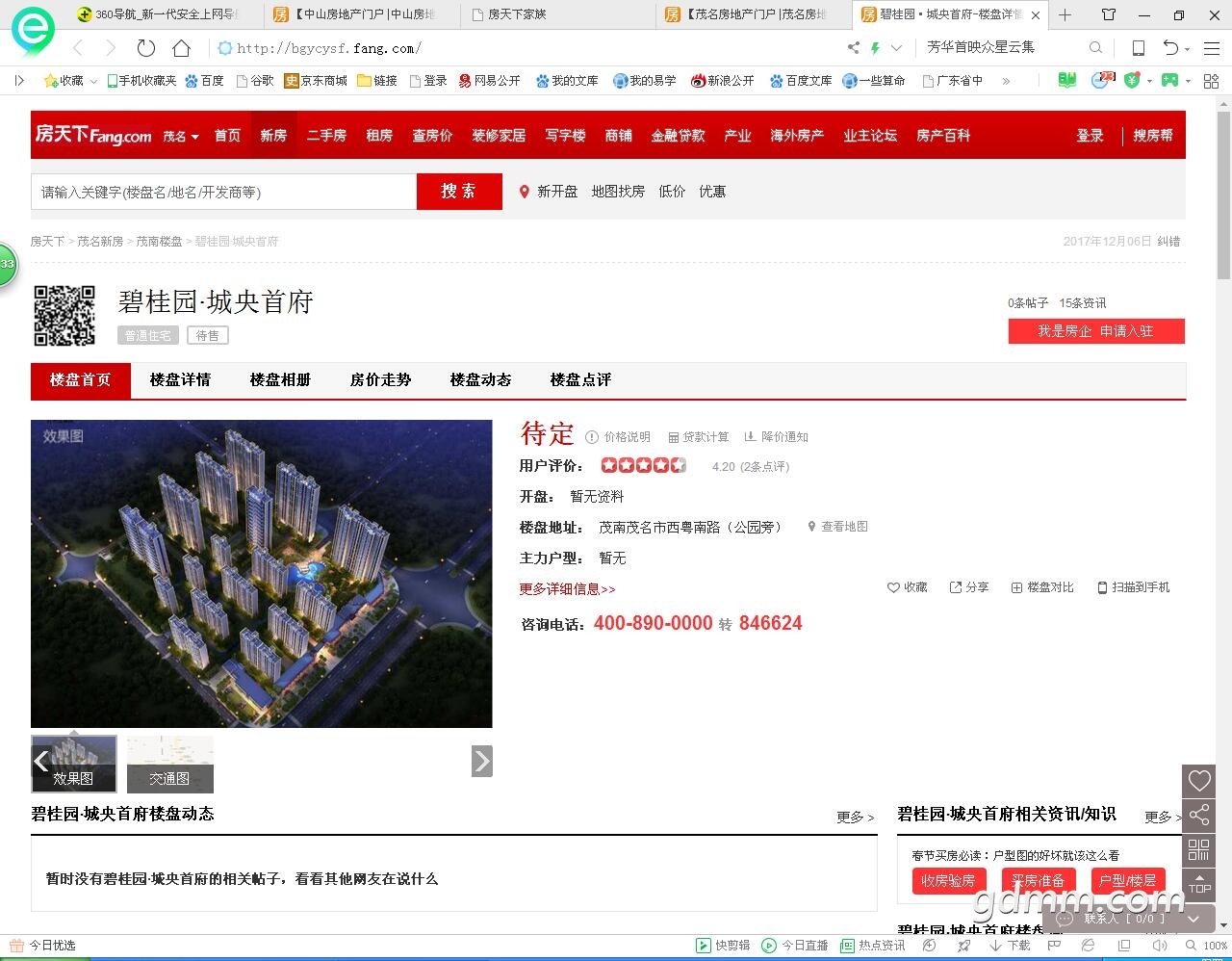Click 更多详细信息>> link

click(567, 589)
